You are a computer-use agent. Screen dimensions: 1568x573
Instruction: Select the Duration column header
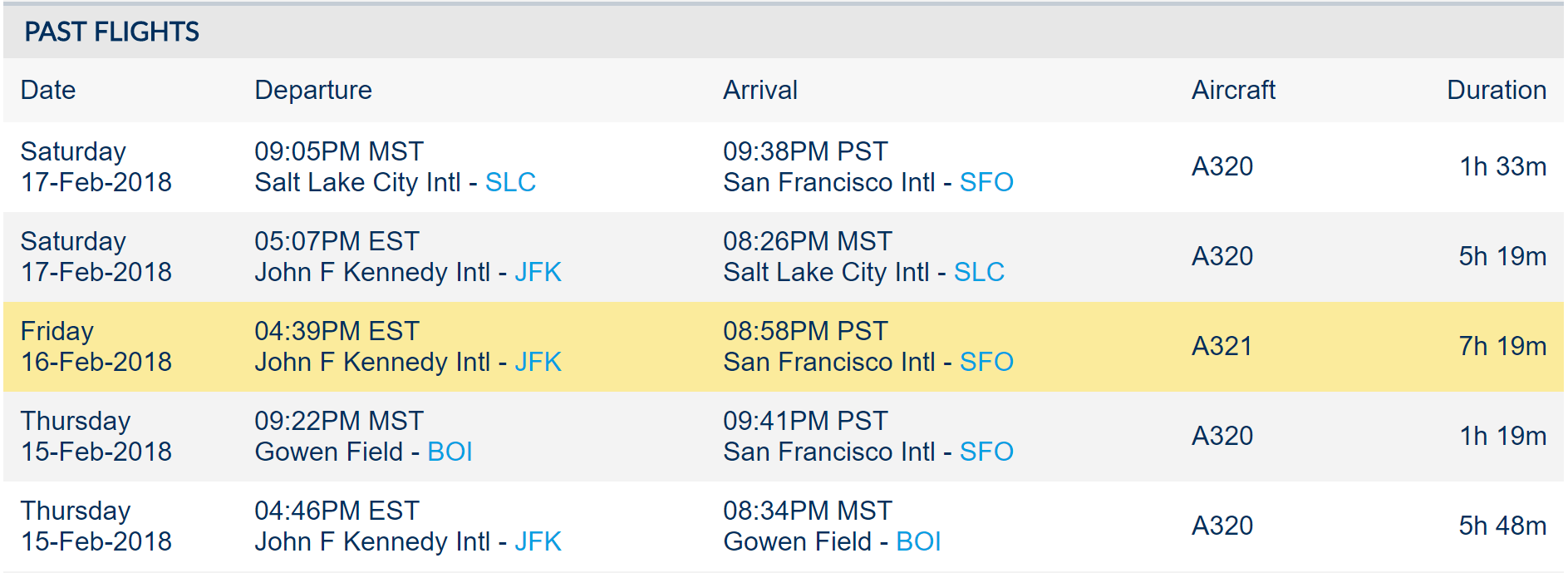tap(1496, 90)
